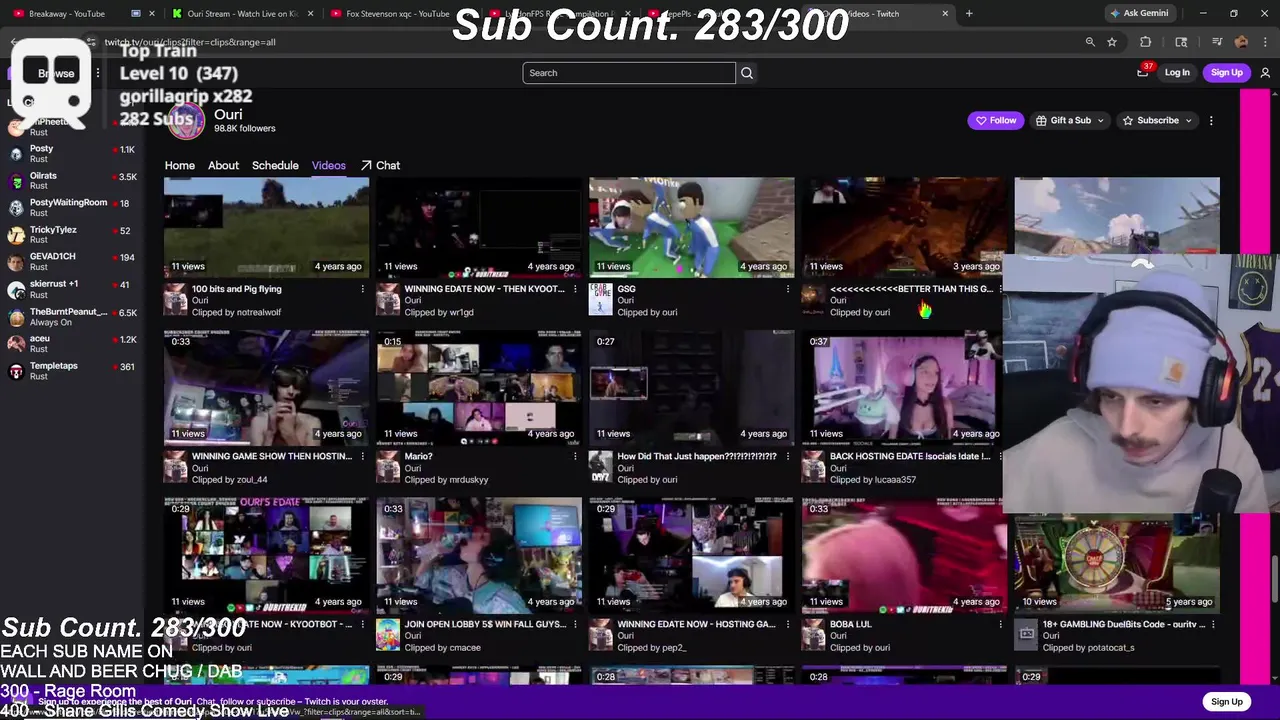Click aceu's avatar in the sidebar

[x=16, y=344]
